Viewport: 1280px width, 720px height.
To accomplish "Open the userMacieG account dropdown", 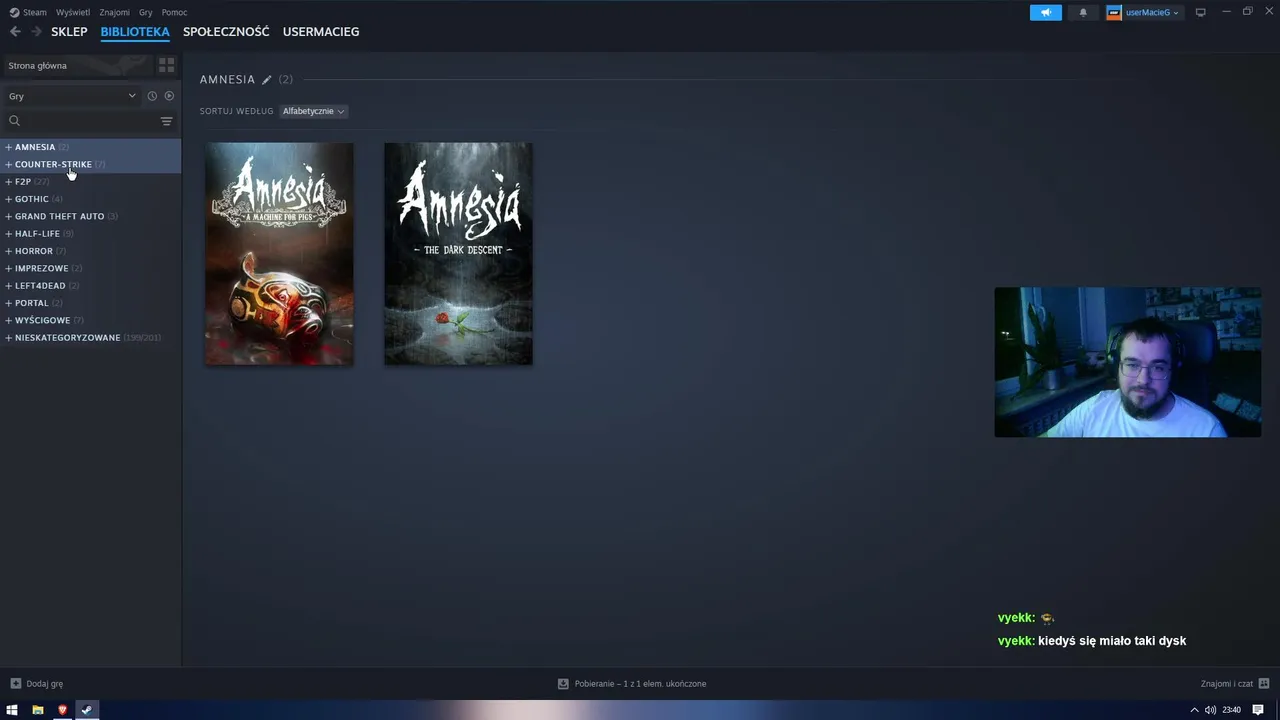I will coord(1144,12).
